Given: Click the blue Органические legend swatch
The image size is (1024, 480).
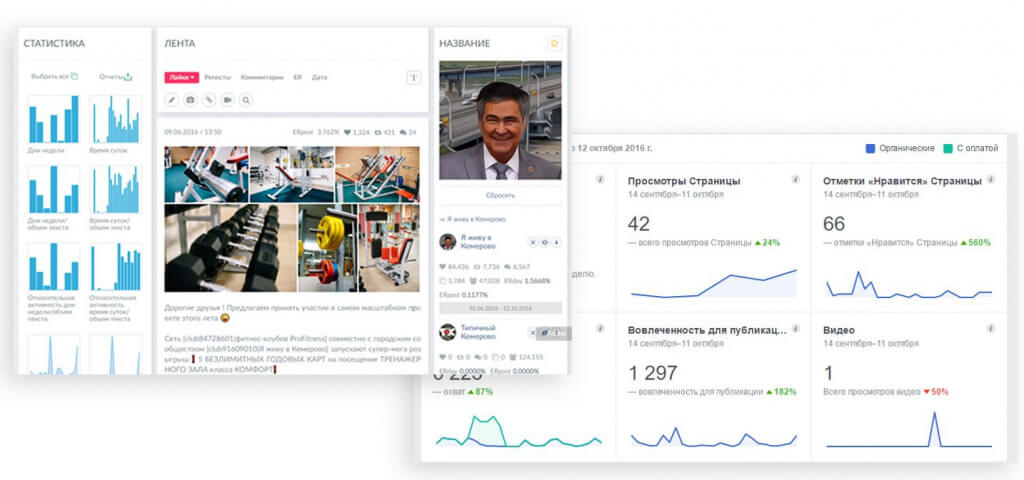Looking at the screenshot, I should click(870, 148).
